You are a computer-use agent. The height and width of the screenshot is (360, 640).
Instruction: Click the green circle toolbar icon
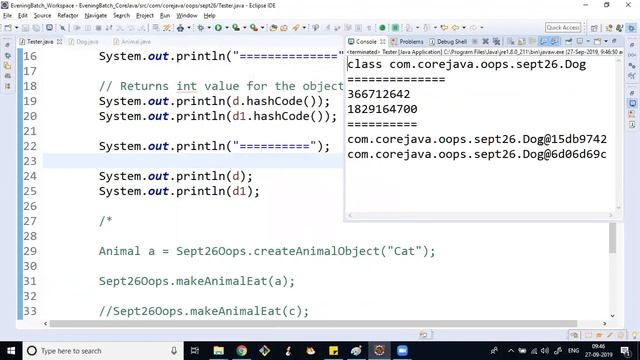tap(382, 27)
